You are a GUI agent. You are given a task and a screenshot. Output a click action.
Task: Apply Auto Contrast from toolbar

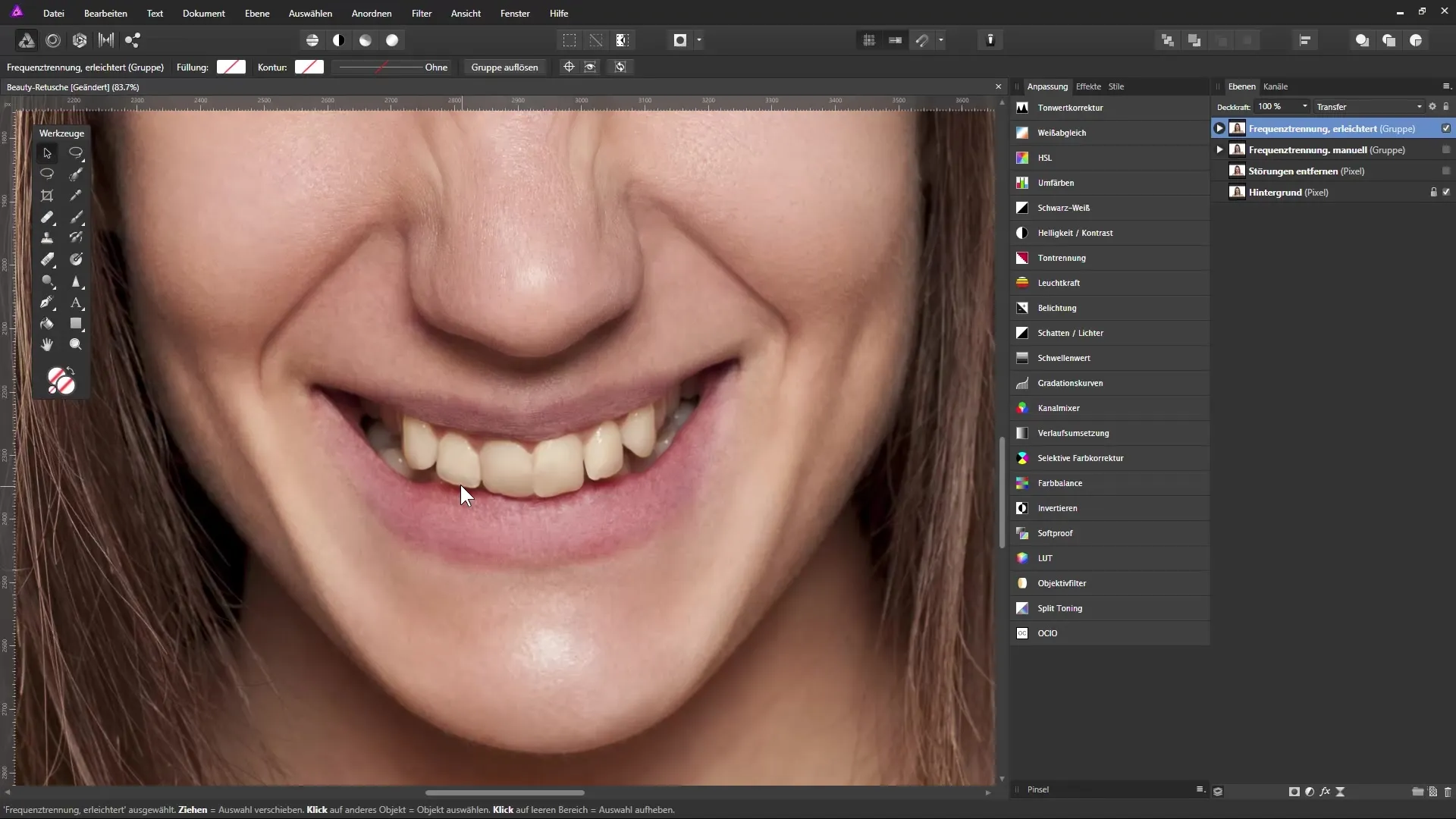point(339,40)
